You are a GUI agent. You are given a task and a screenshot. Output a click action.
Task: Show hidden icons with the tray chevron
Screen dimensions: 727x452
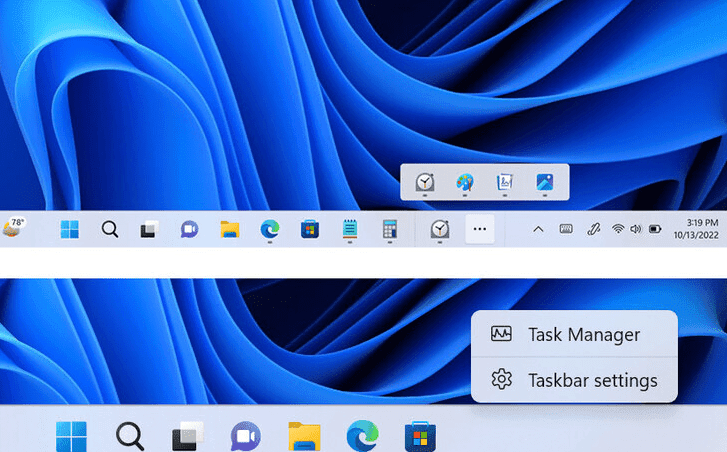click(538, 229)
